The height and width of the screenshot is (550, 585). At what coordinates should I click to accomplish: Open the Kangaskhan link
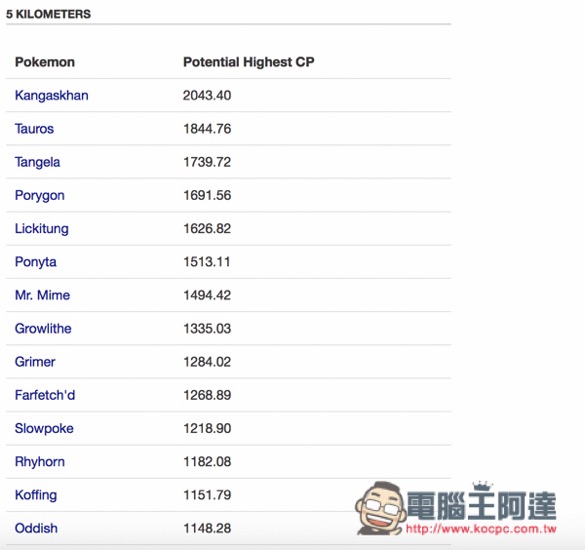51,96
